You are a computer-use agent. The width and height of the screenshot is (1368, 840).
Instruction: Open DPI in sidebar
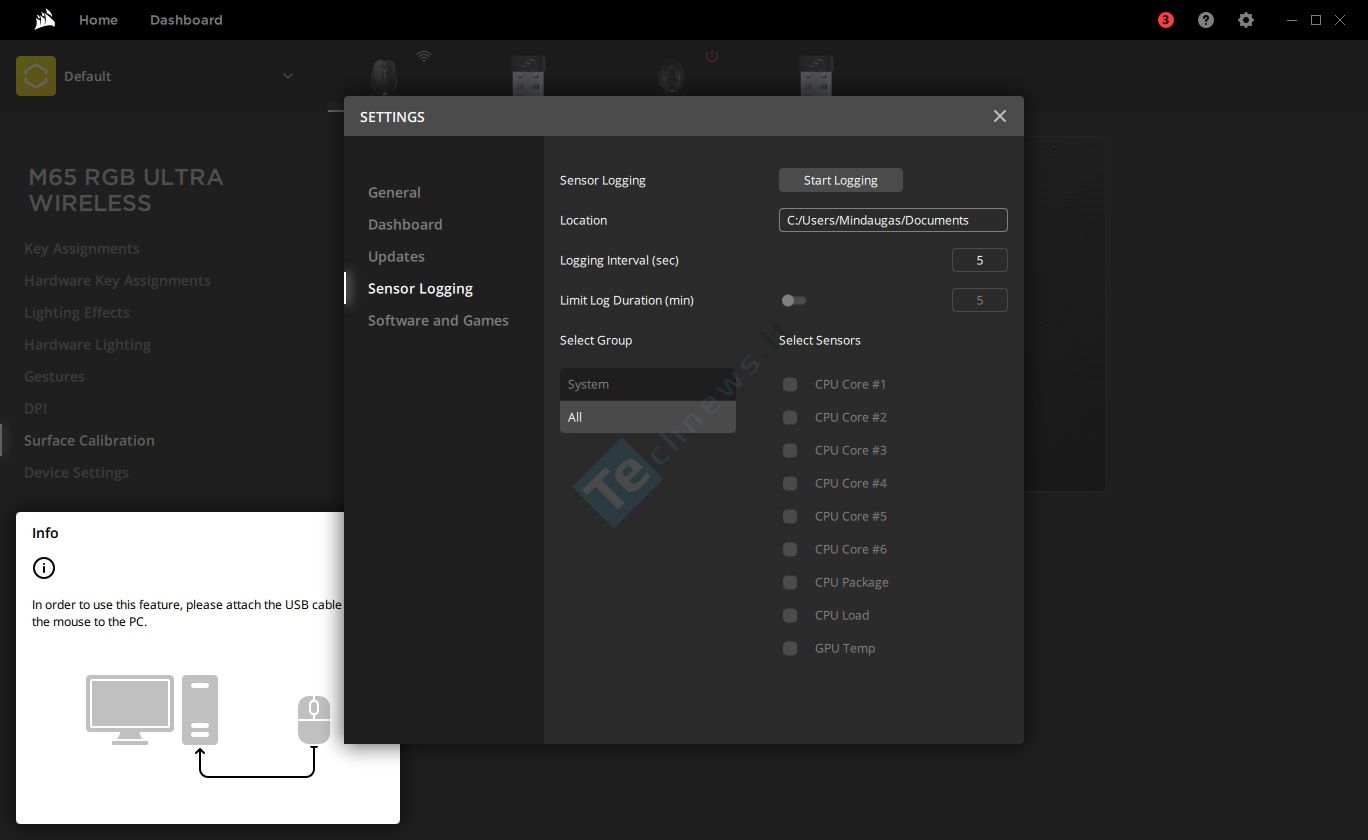35,408
